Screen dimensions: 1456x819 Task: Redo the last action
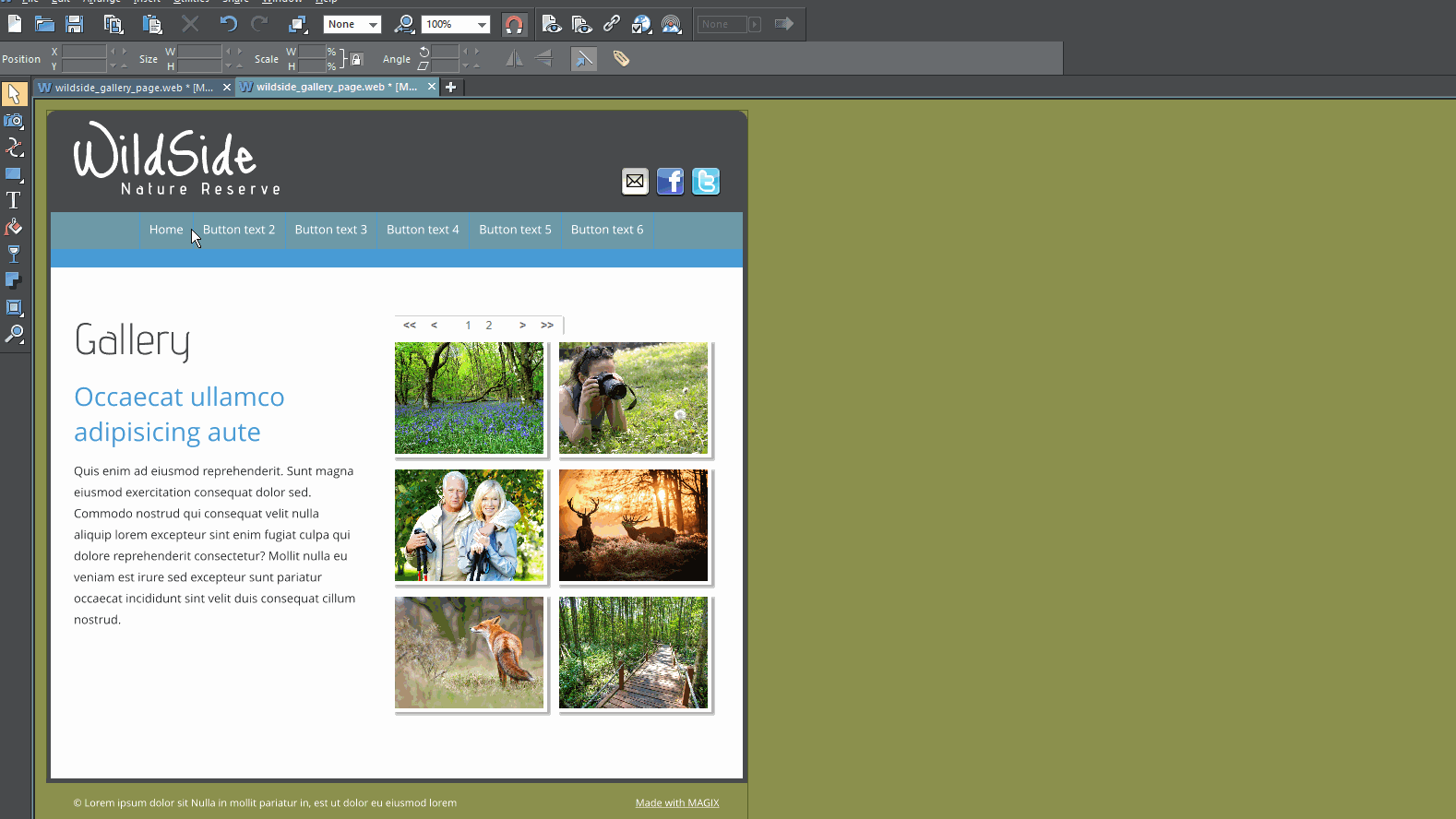coord(259,24)
